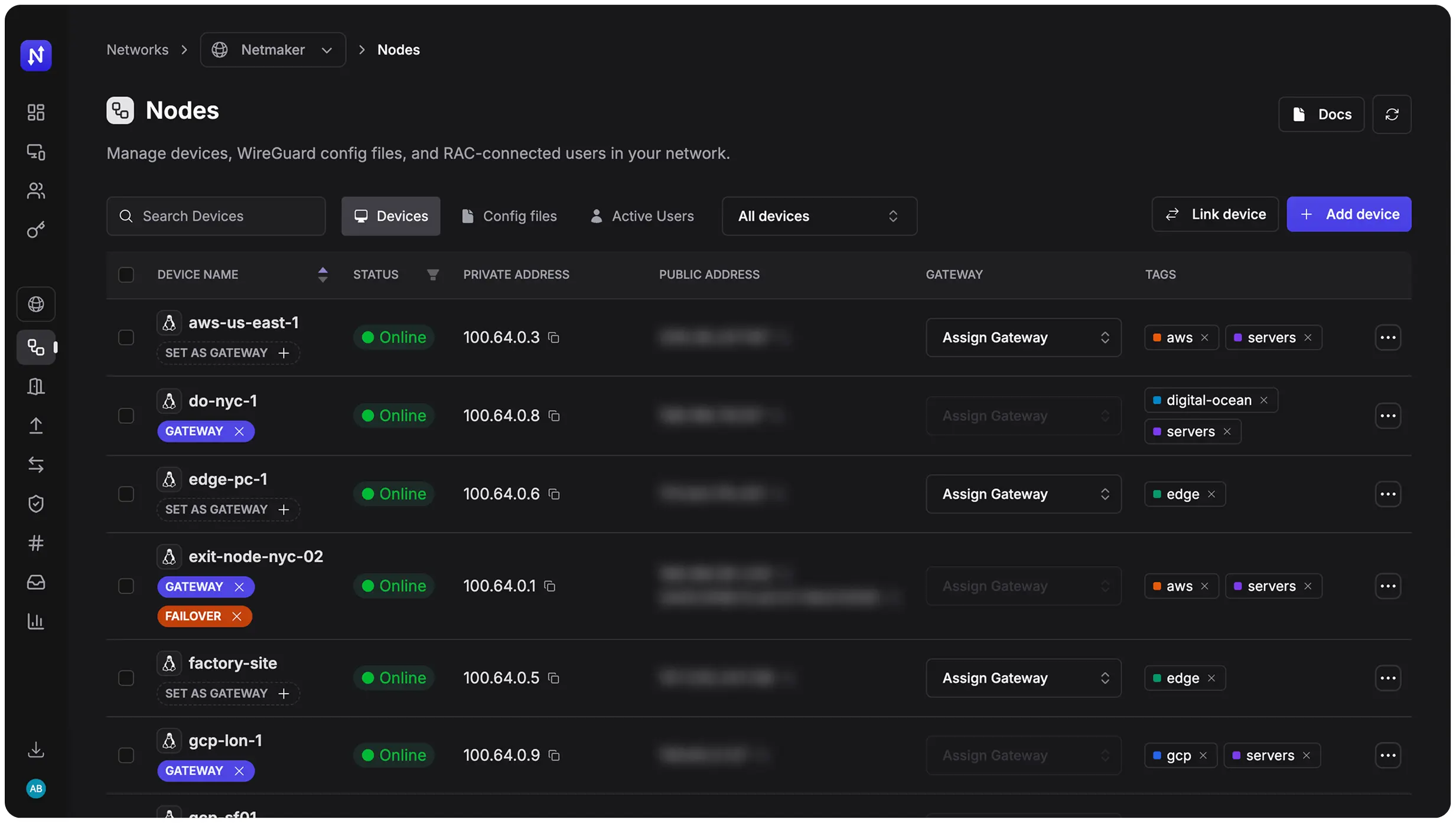The height and width of the screenshot is (823, 1456).
Task: Open the analytics chart icon in sidebar
Action: 36,621
